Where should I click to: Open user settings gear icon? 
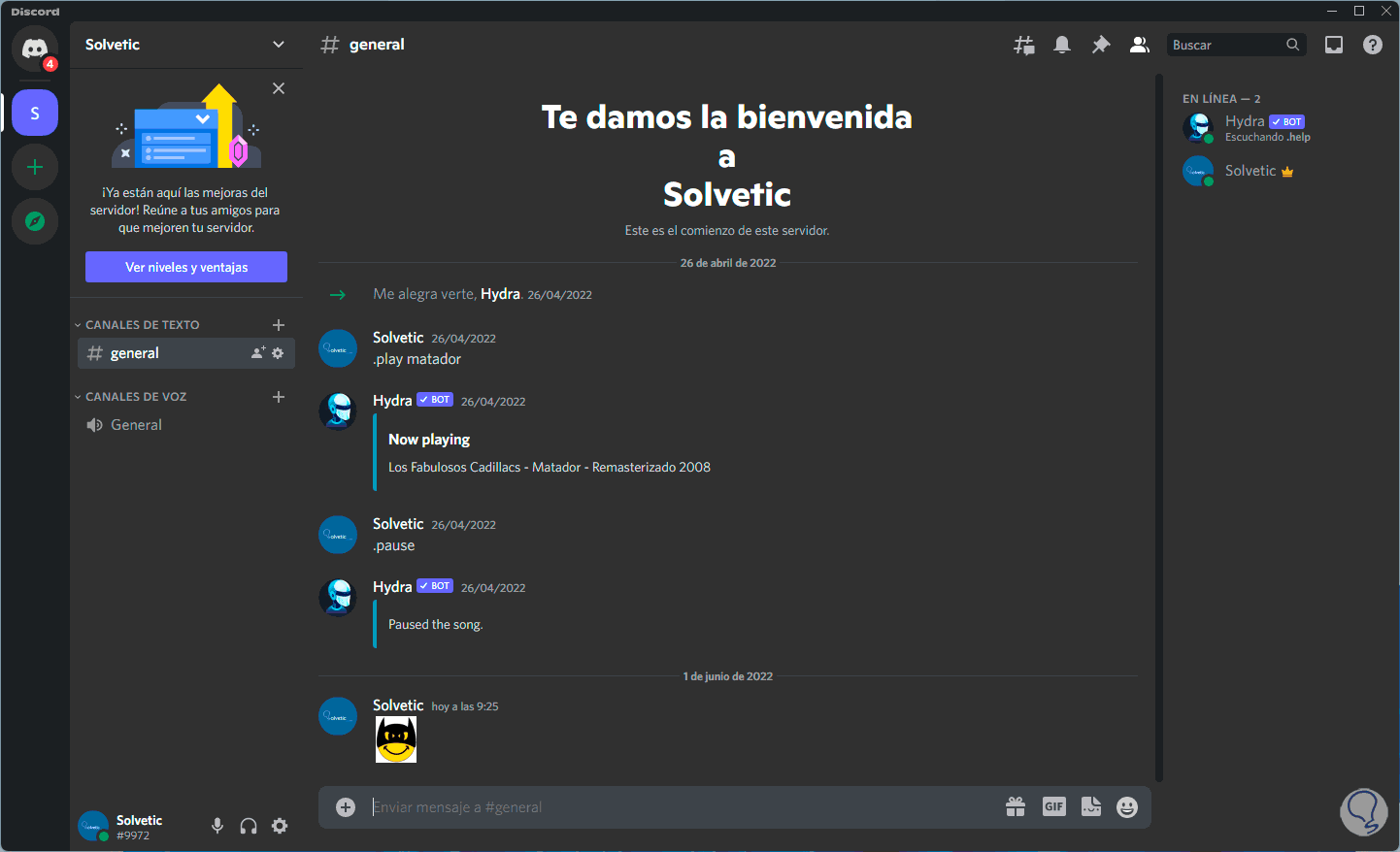(x=280, y=826)
